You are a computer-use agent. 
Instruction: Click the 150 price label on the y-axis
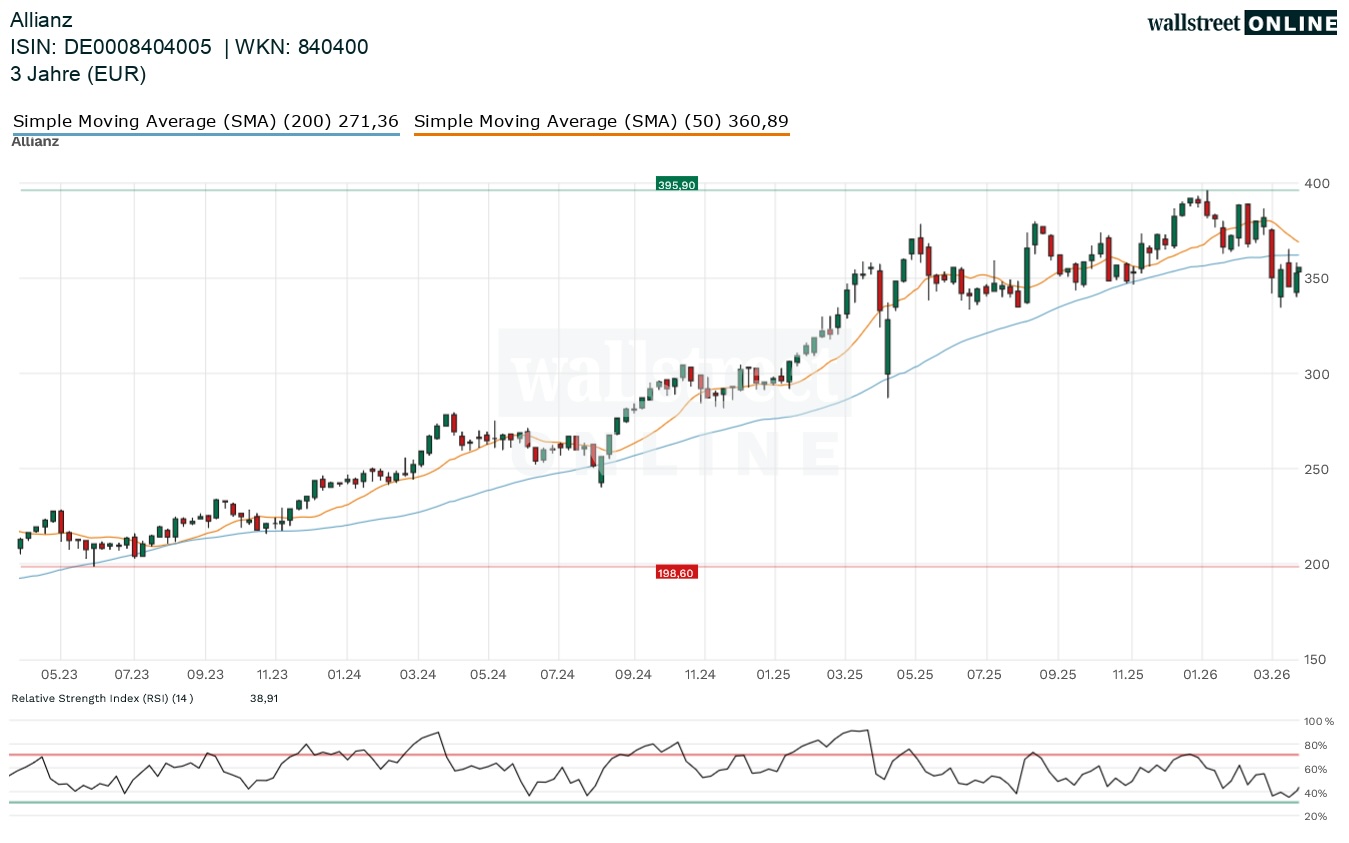(1315, 659)
